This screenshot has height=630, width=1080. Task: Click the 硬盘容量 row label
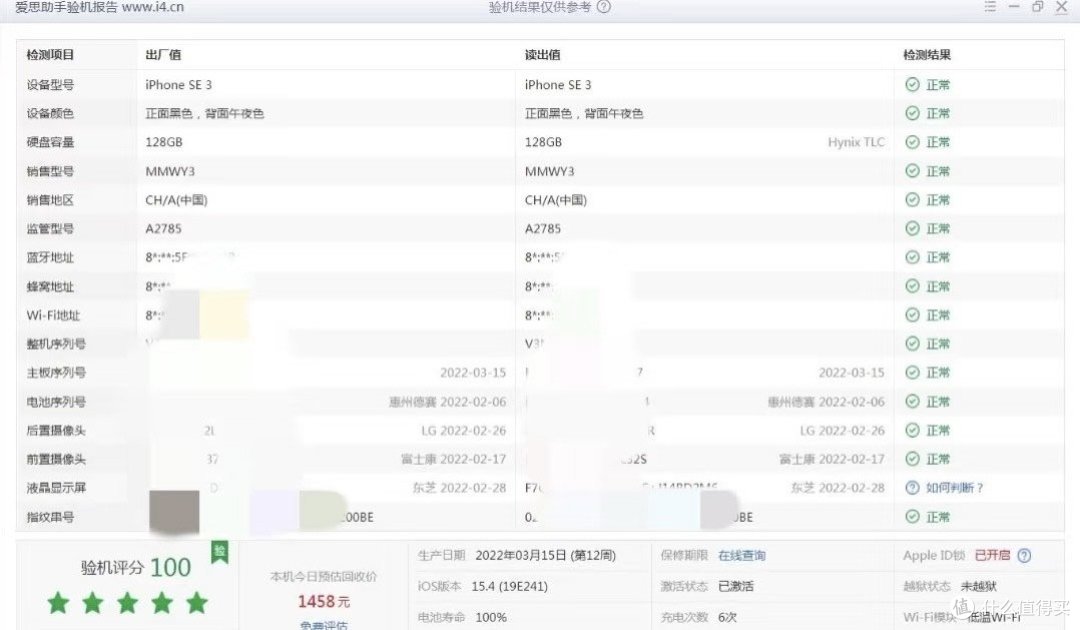[50, 143]
